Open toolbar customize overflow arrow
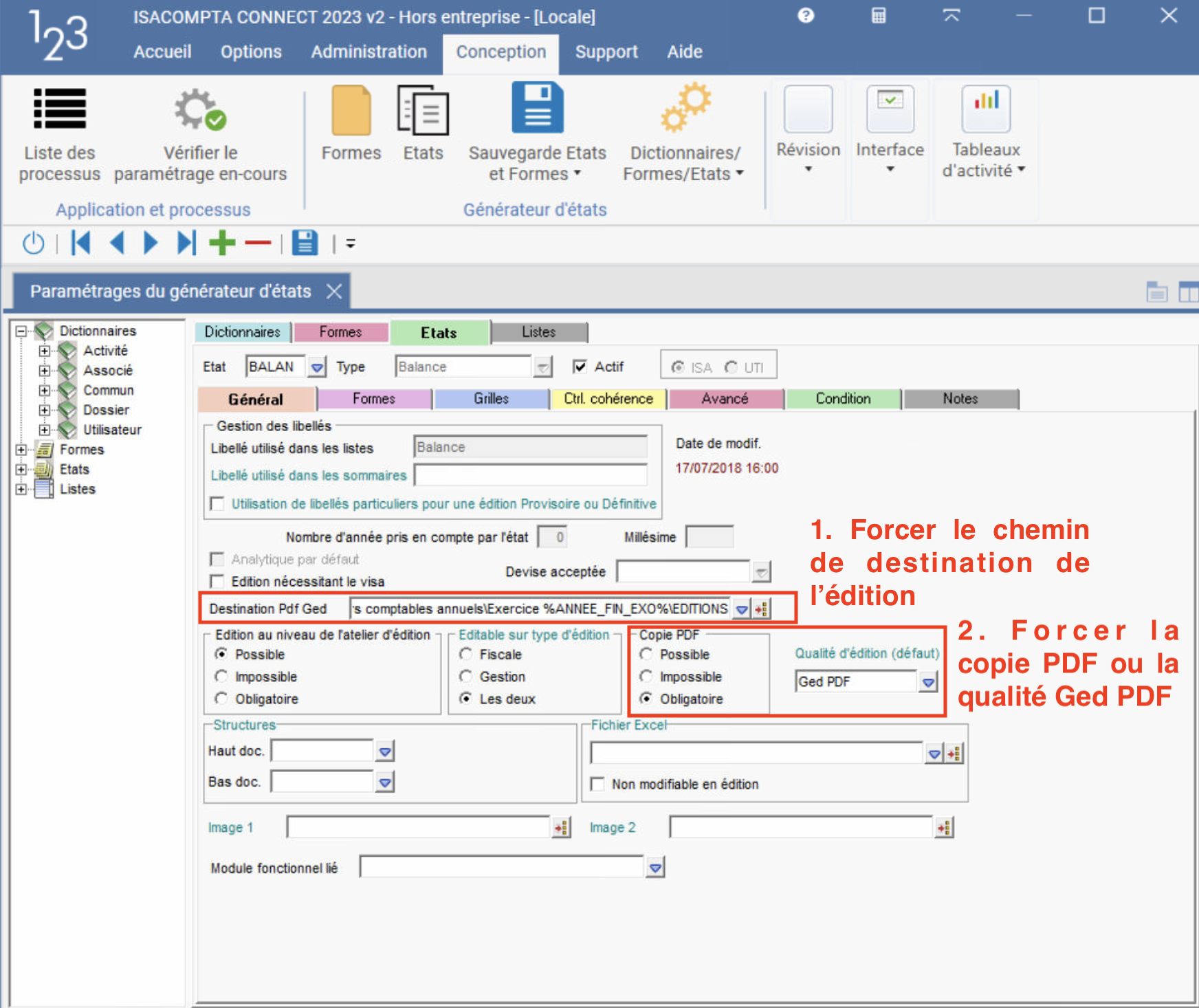Image resolution: width=1199 pixels, height=1008 pixels. (351, 243)
